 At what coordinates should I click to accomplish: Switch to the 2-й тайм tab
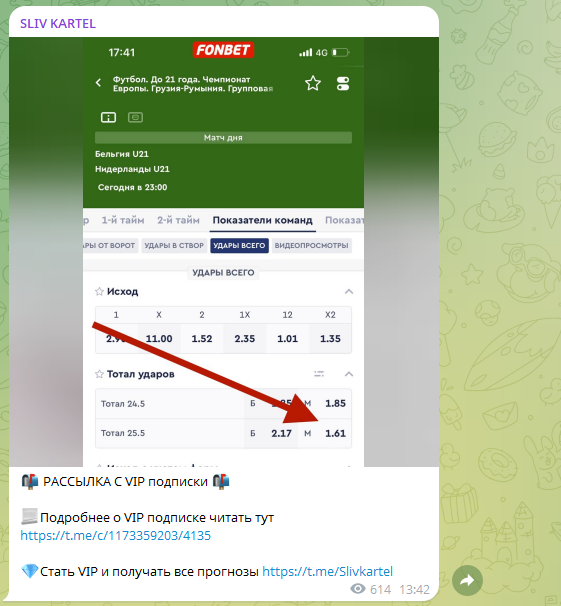tap(178, 220)
